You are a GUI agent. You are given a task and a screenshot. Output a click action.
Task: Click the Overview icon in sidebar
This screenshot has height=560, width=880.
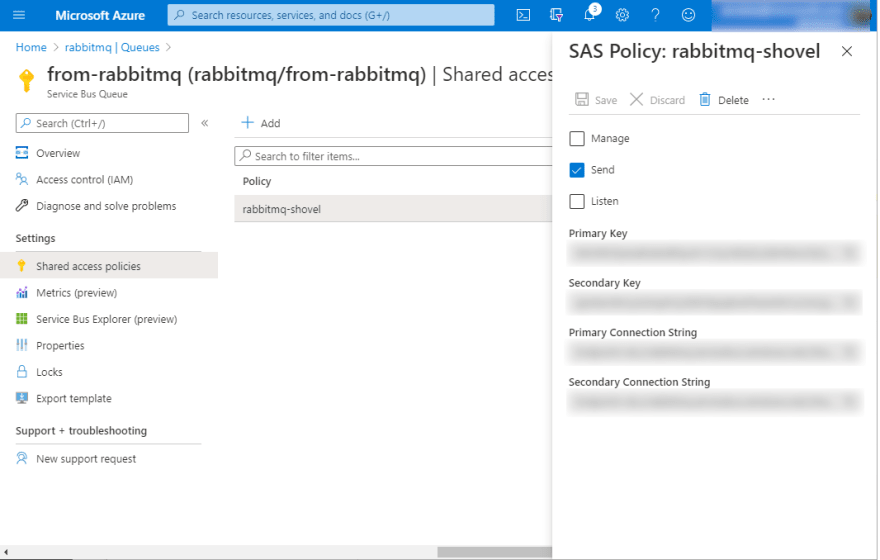pos(22,153)
